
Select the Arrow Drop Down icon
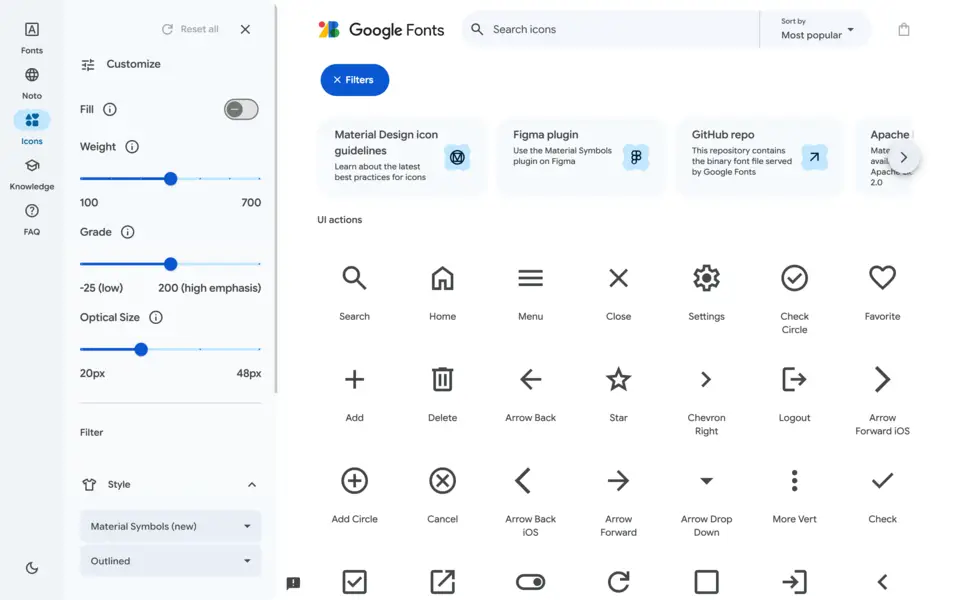click(707, 481)
